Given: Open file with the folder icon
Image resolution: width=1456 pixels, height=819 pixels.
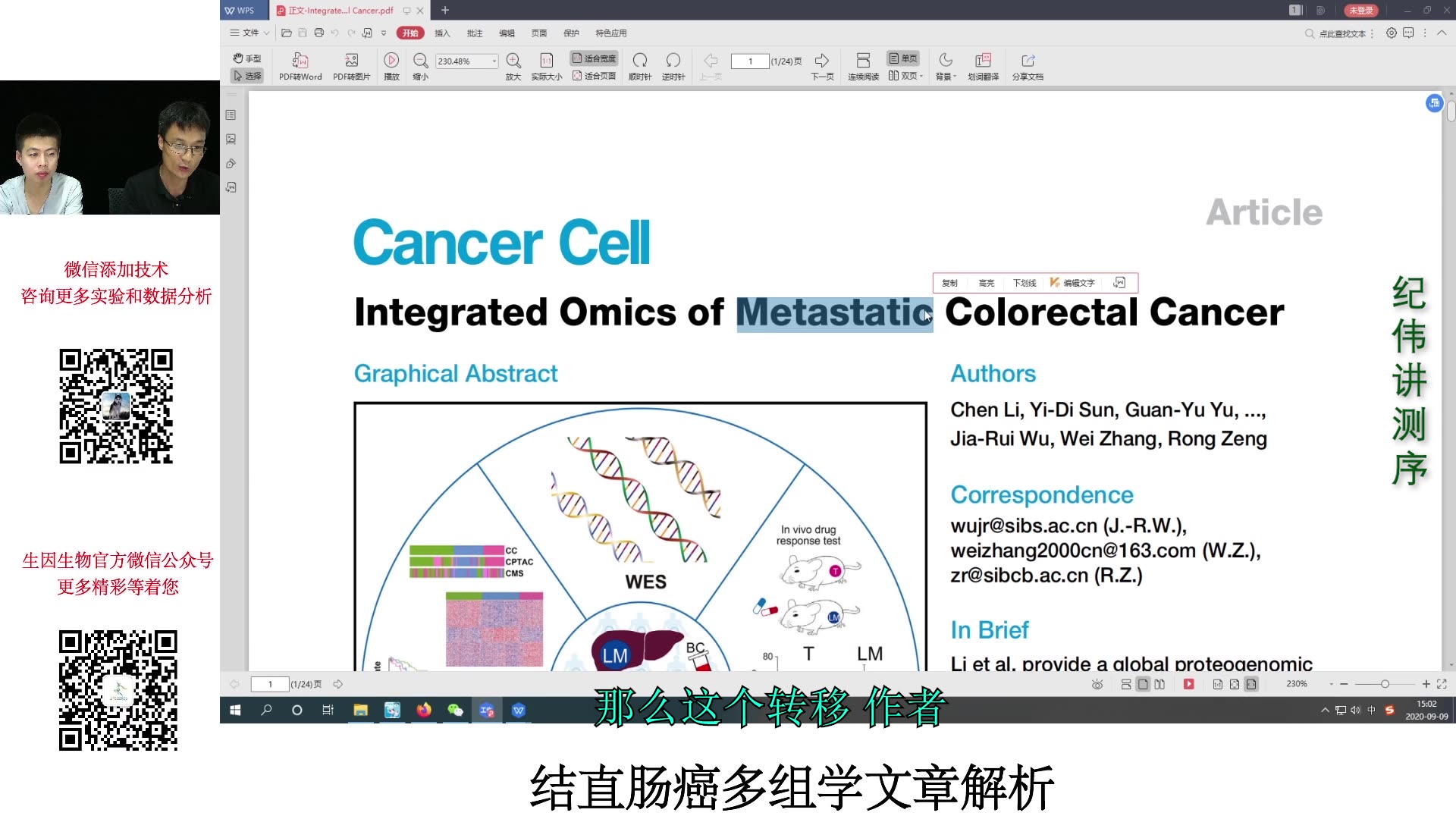Looking at the screenshot, I should click(x=286, y=33).
